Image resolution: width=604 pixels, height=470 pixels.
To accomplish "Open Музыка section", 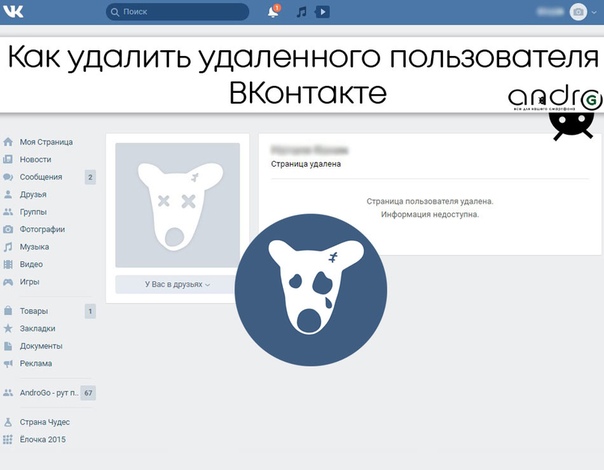I will point(34,247).
